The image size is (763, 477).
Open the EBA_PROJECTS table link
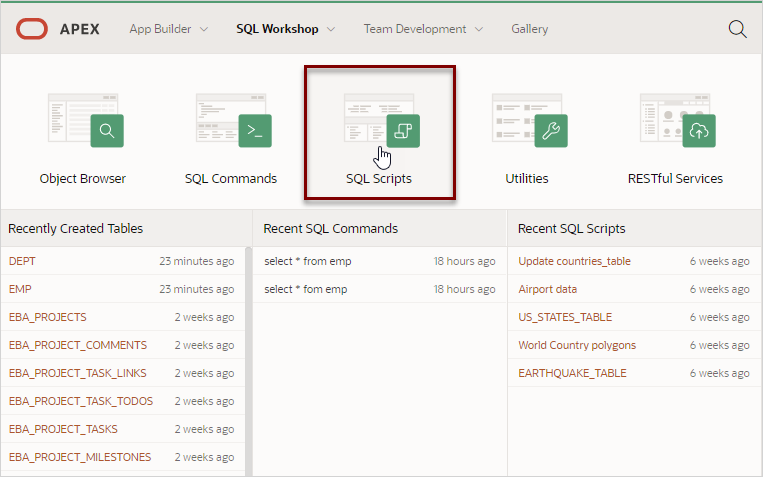tap(47, 317)
